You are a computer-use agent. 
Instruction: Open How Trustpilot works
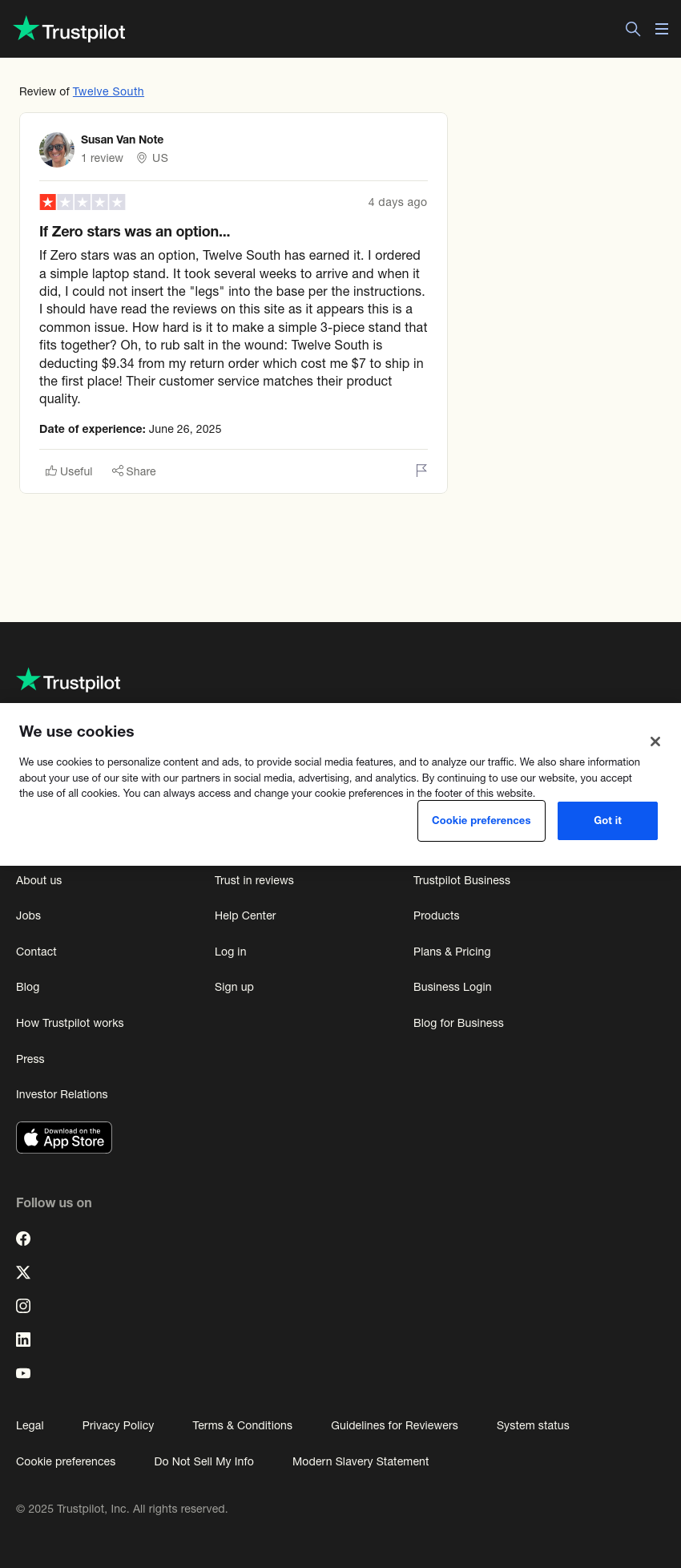click(70, 1023)
